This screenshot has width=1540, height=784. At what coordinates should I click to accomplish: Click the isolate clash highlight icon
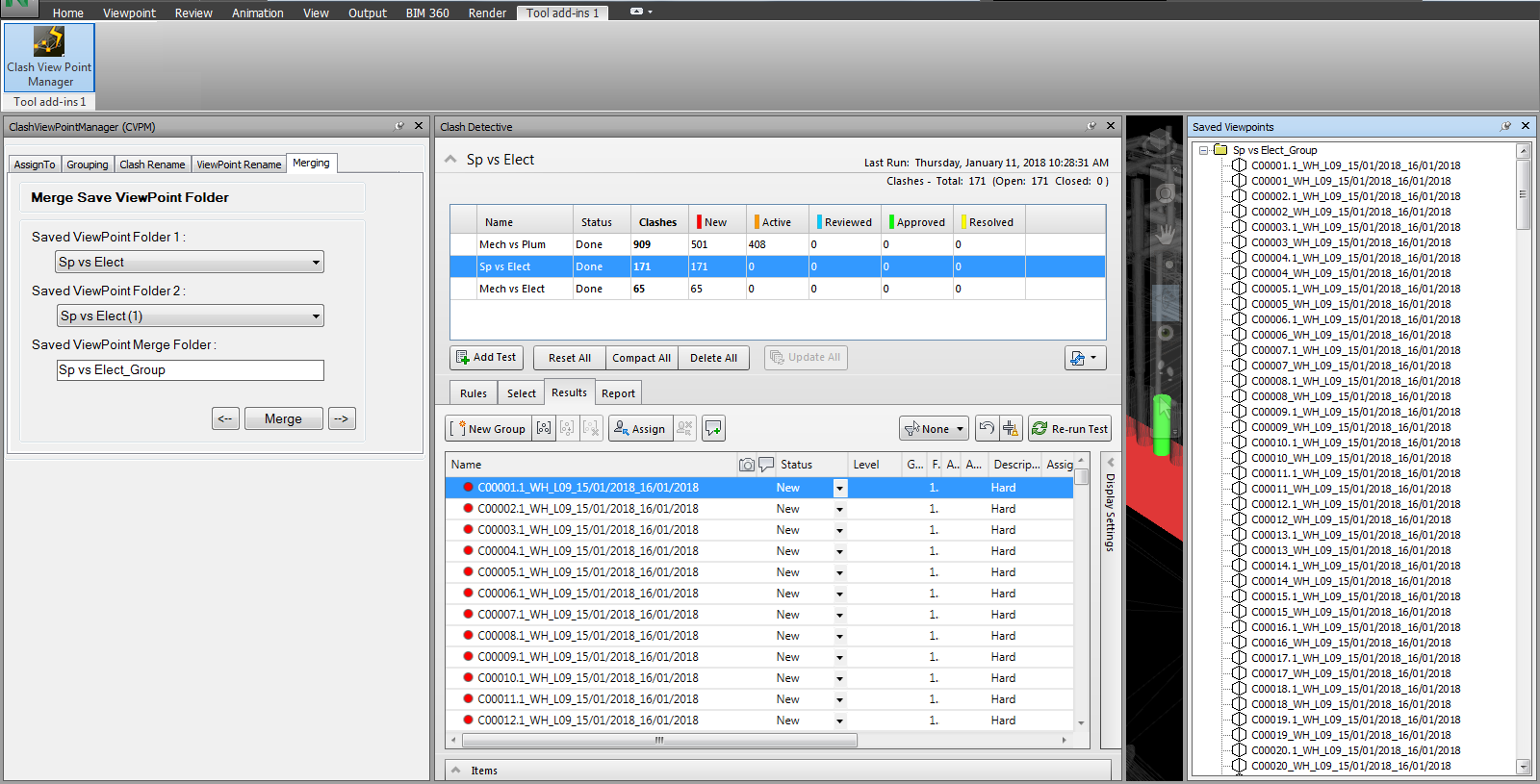pos(1011,429)
